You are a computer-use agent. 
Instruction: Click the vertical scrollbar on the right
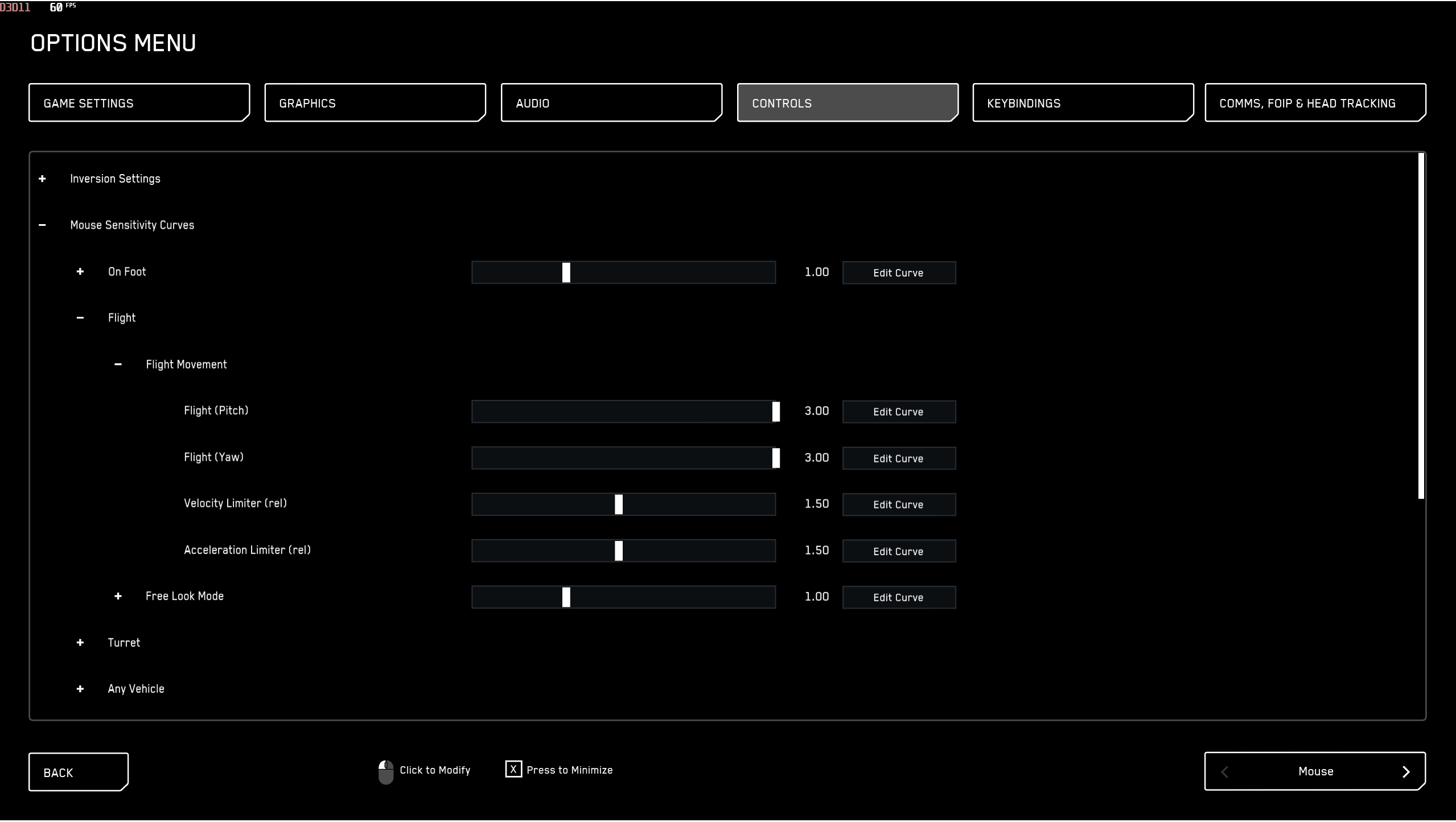[x=1420, y=324]
